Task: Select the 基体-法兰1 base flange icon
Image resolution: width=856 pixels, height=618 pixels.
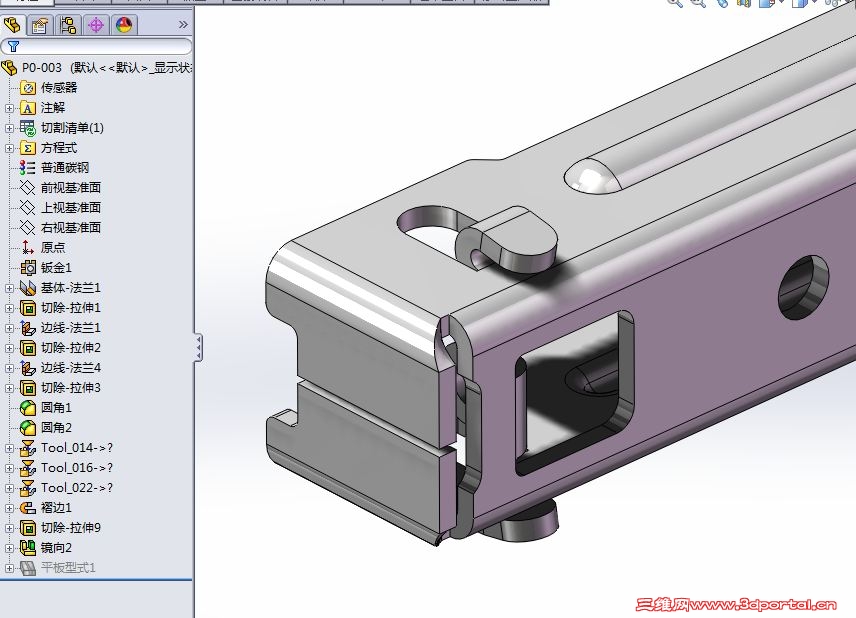Action: (28, 288)
